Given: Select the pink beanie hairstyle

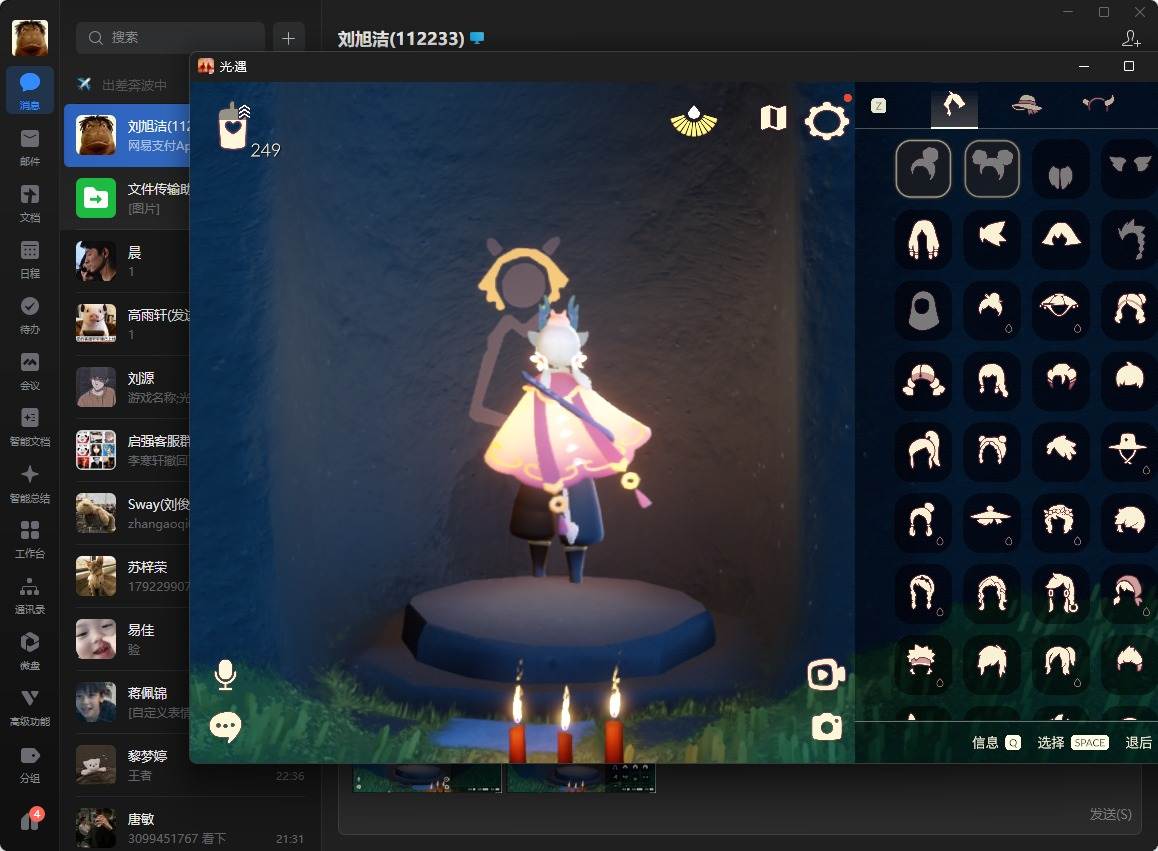Looking at the screenshot, I should 1128,592.
